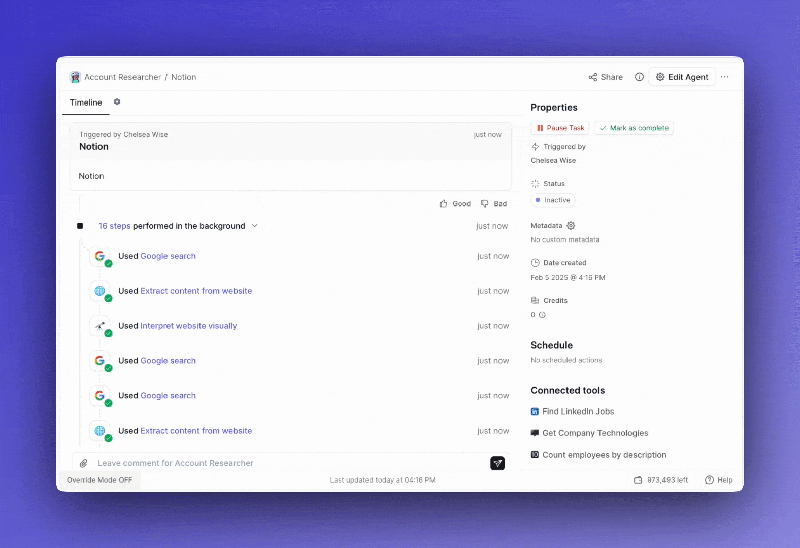
Task: Open the Metadata gear settings
Action: tap(571, 226)
